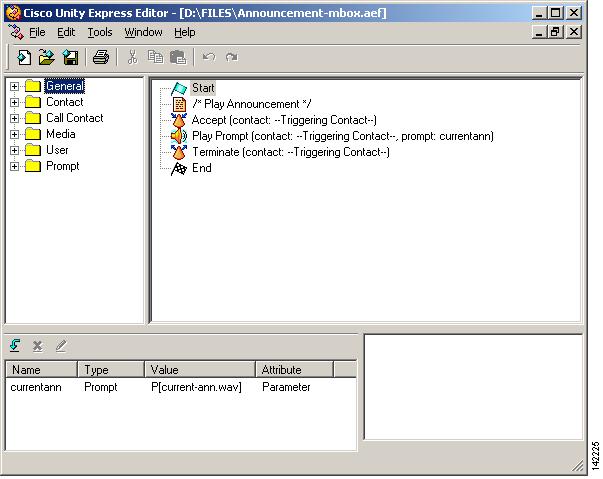Click the Parameter attribute cell
603x479 pixels.
[x=286, y=387]
